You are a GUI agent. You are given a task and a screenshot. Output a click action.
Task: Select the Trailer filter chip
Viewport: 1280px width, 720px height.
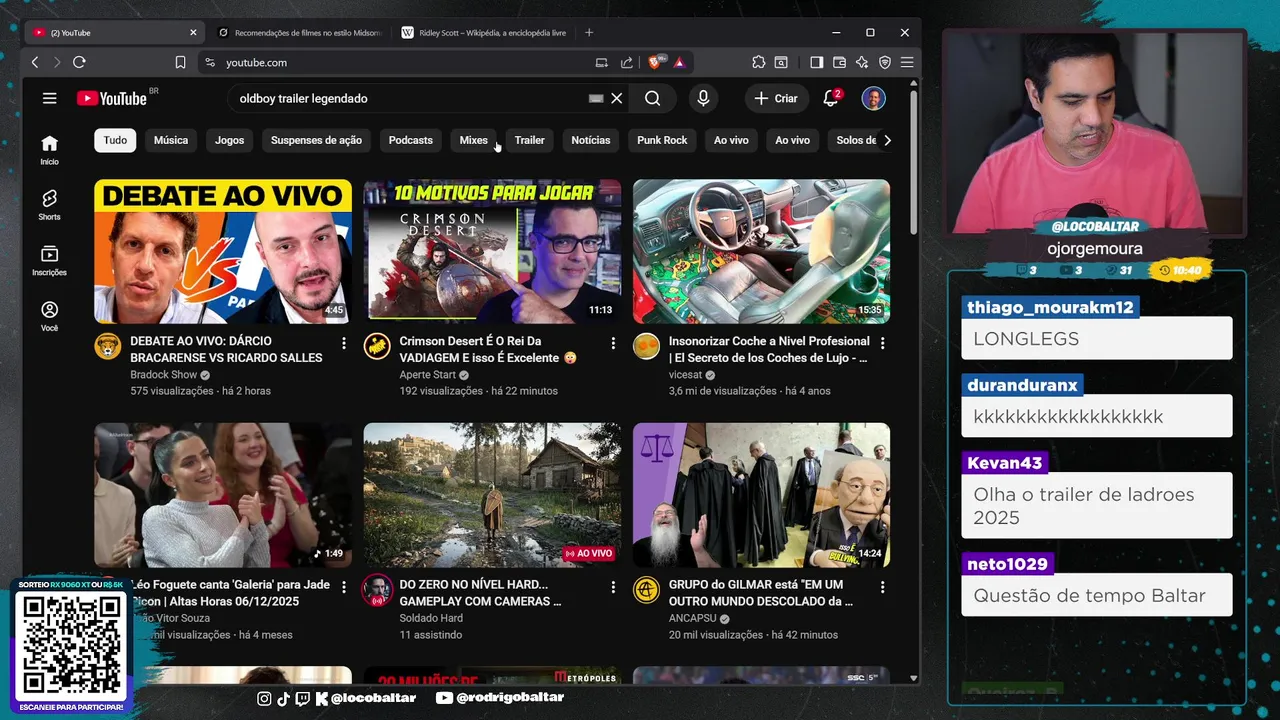pyautogui.click(x=530, y=140)
